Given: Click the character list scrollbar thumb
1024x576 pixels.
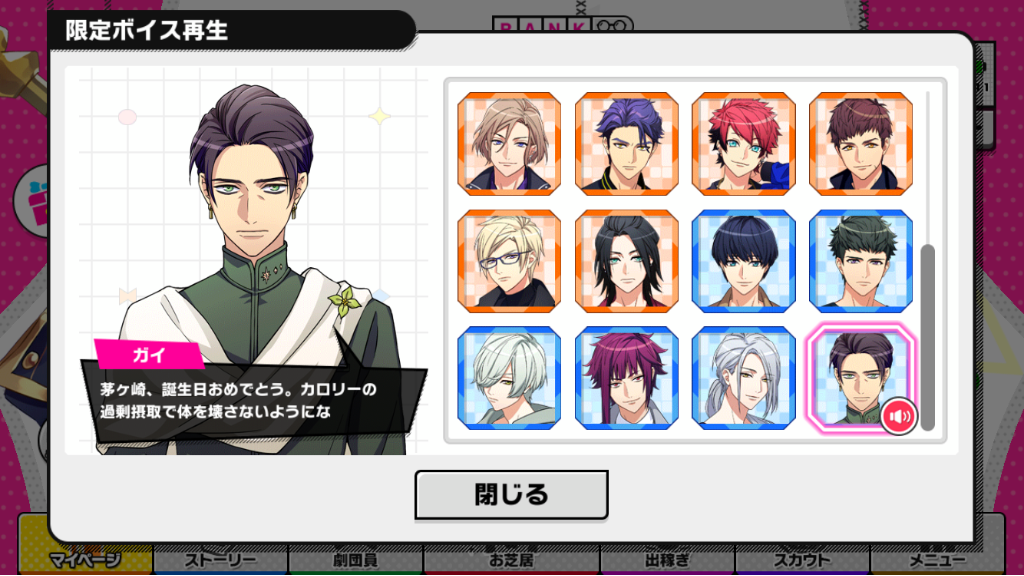Looking at the screenshot, I should [x=927, y=338].
